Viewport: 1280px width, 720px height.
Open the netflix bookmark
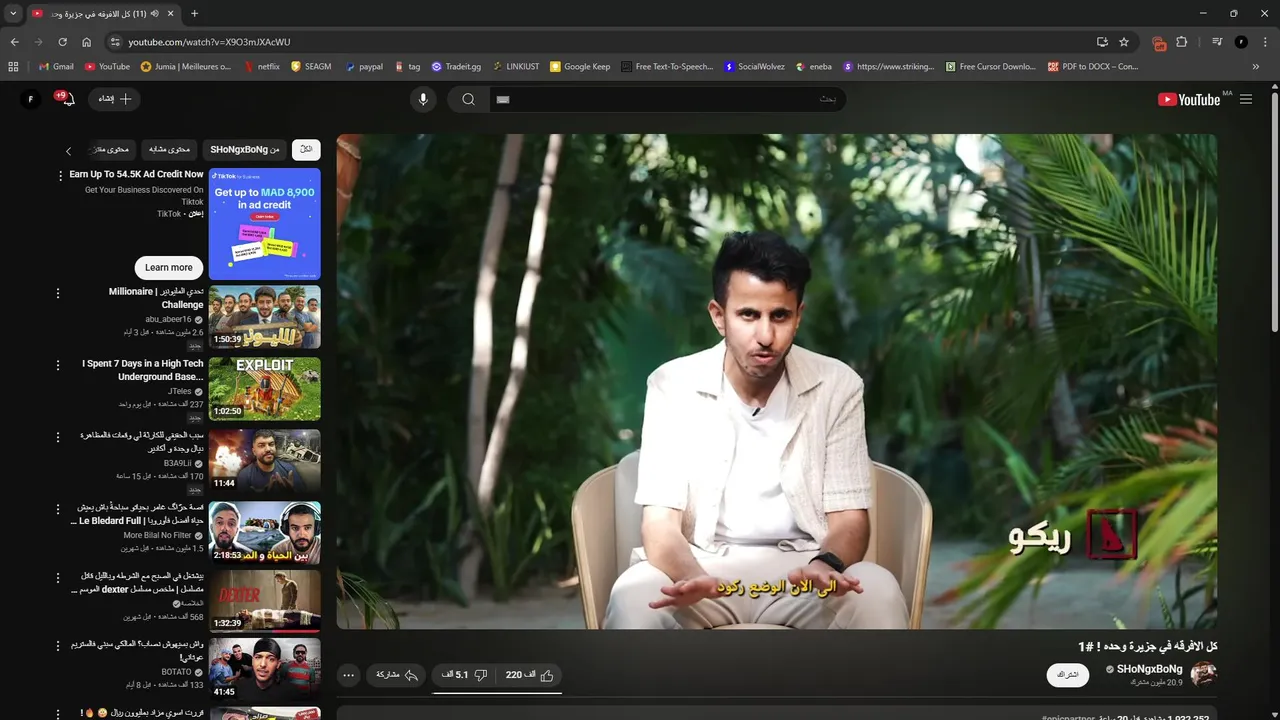coord(261,67)
